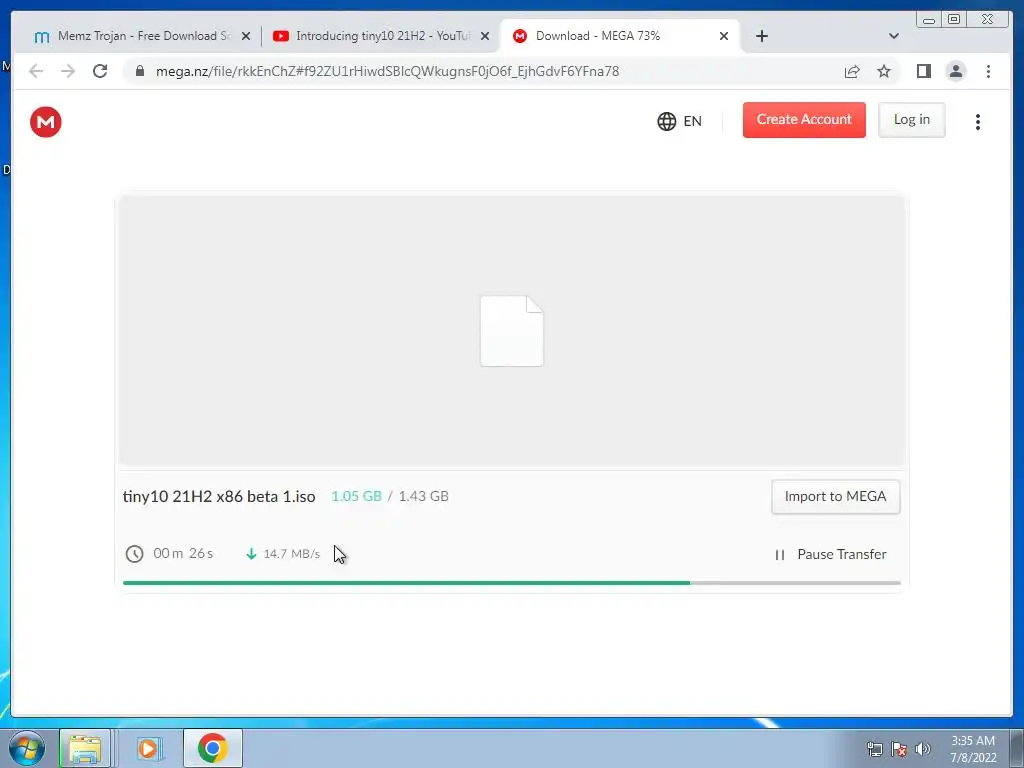This screenshot has height=768, width=1024.
Task: Click the remaining time clock icon
Action: tap(135, 554)
